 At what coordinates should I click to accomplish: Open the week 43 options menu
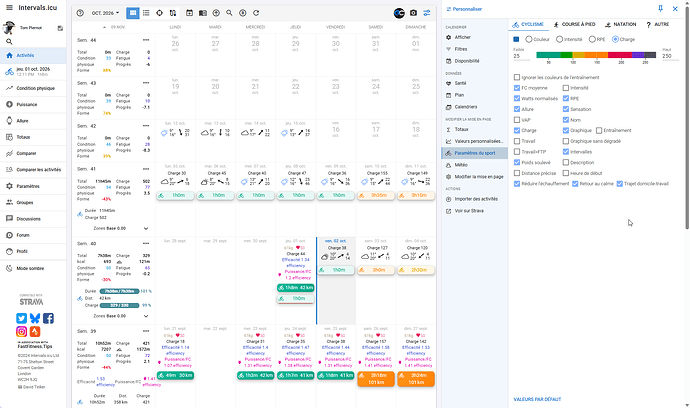[146, 83]
